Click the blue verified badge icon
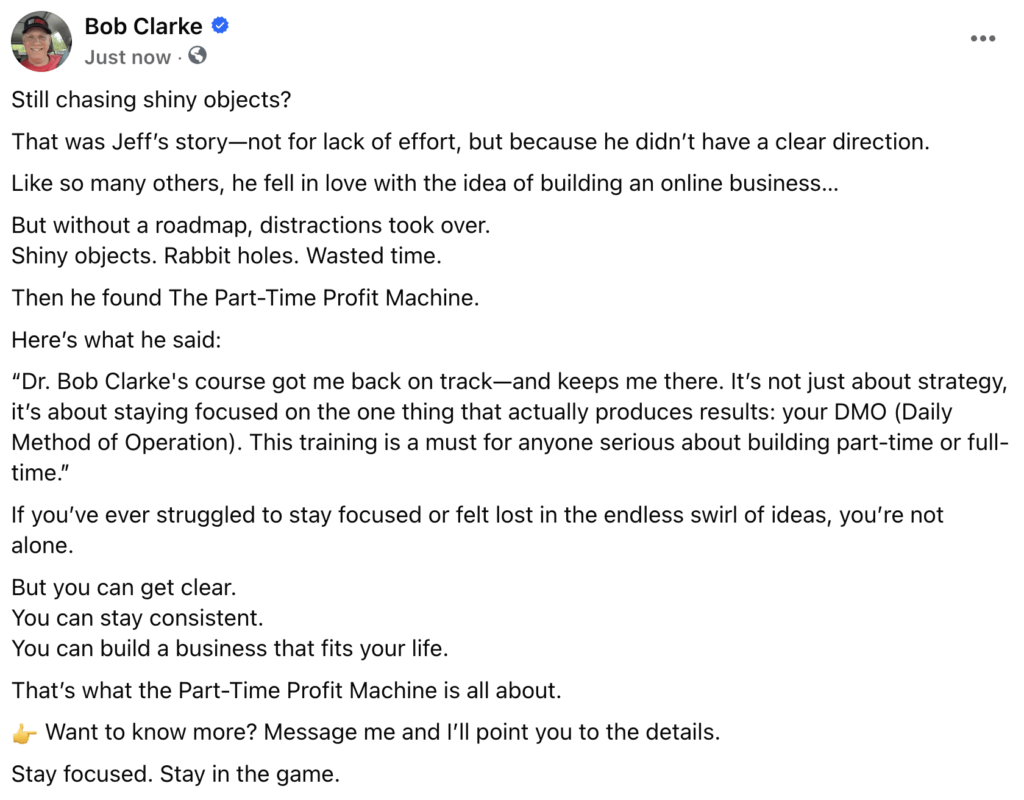The image size is (1024, 800). pos(221,25)
